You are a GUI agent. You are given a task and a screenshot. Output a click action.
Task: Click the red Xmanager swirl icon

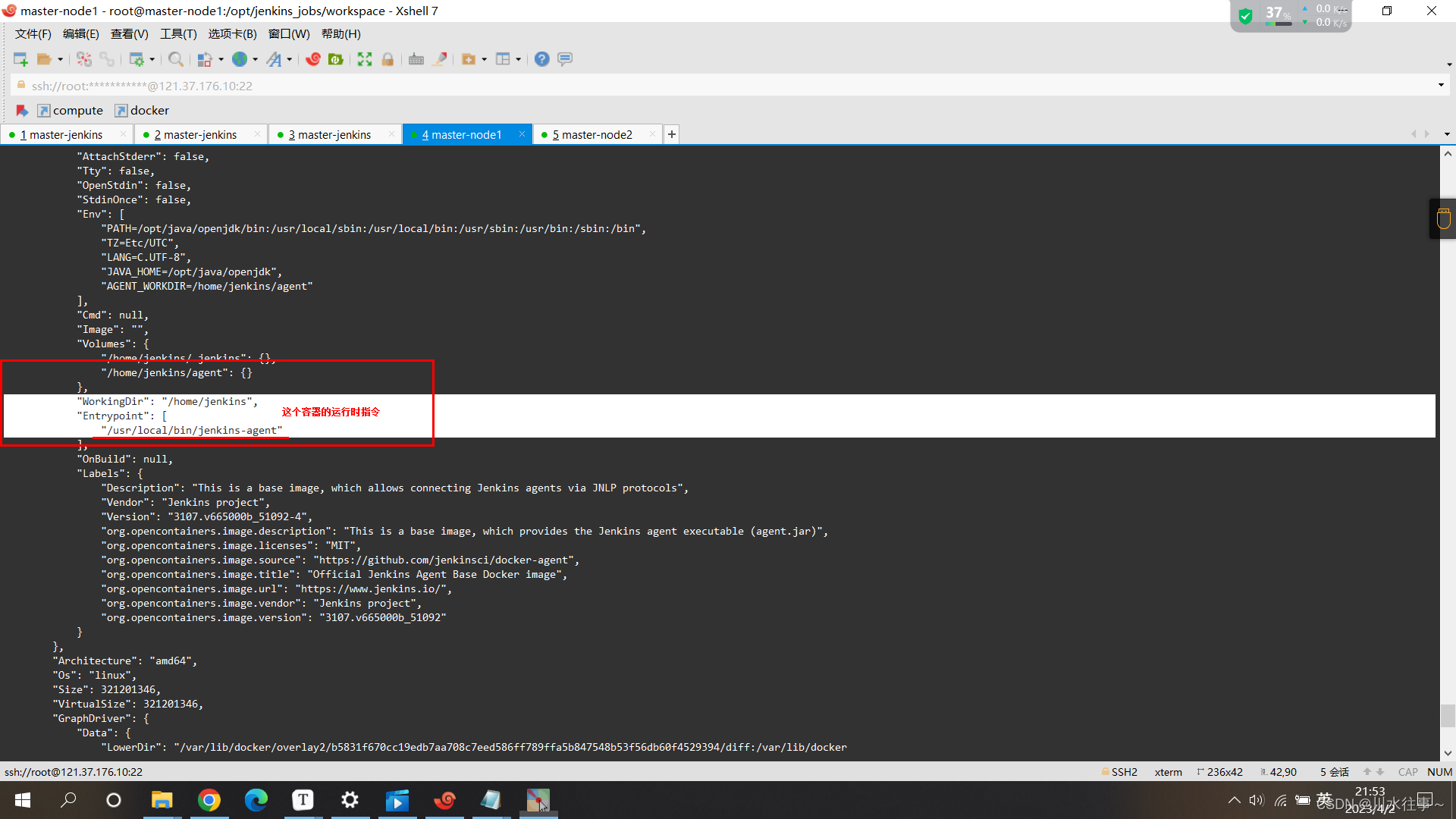(313, 59)
